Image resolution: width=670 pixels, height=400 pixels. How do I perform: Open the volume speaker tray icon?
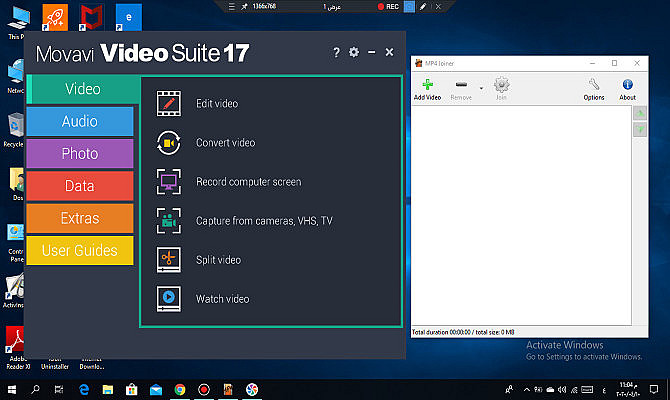click(562, 390)
